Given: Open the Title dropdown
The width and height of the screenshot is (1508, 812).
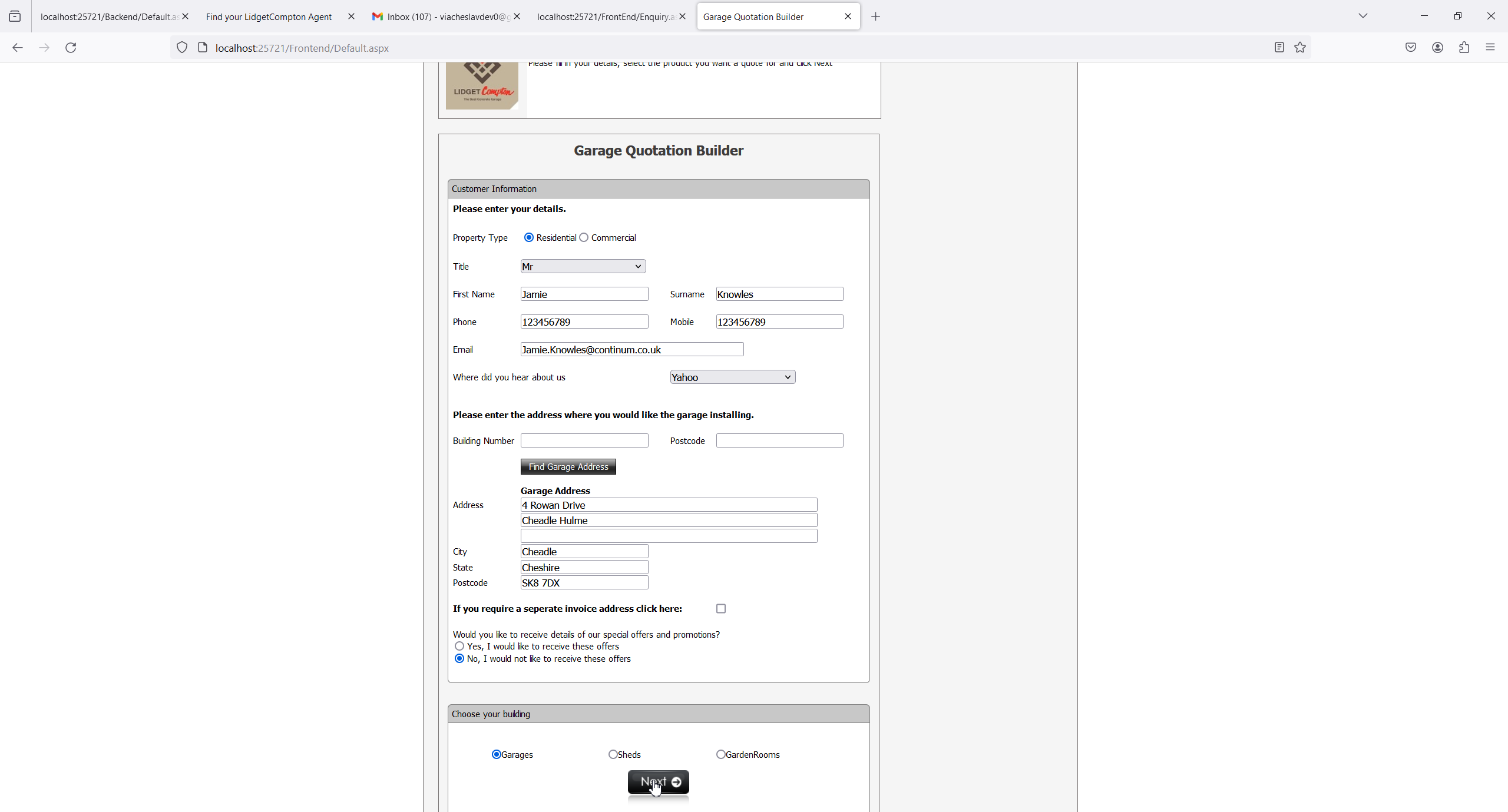Looking at the screenshot, I should 583,266.
